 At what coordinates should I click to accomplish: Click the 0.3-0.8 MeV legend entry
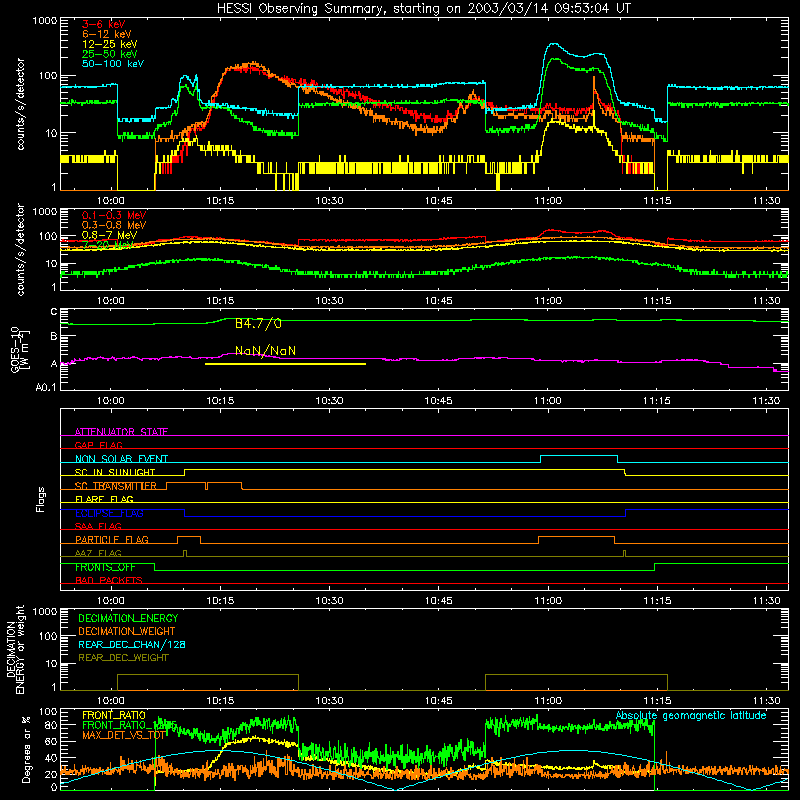[x=114, y=225]
